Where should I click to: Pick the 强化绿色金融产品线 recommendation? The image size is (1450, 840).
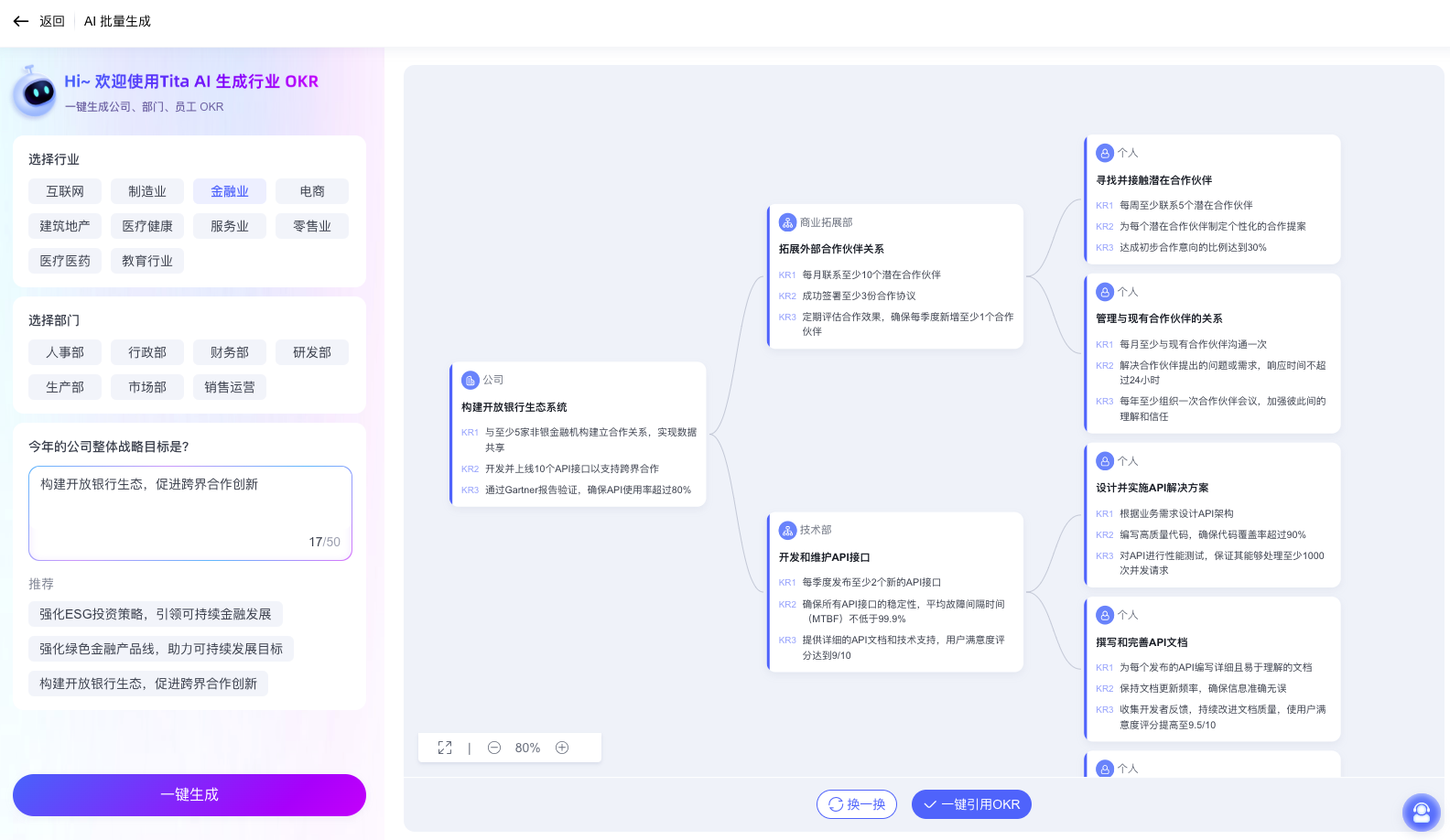[x=161, y=649]
